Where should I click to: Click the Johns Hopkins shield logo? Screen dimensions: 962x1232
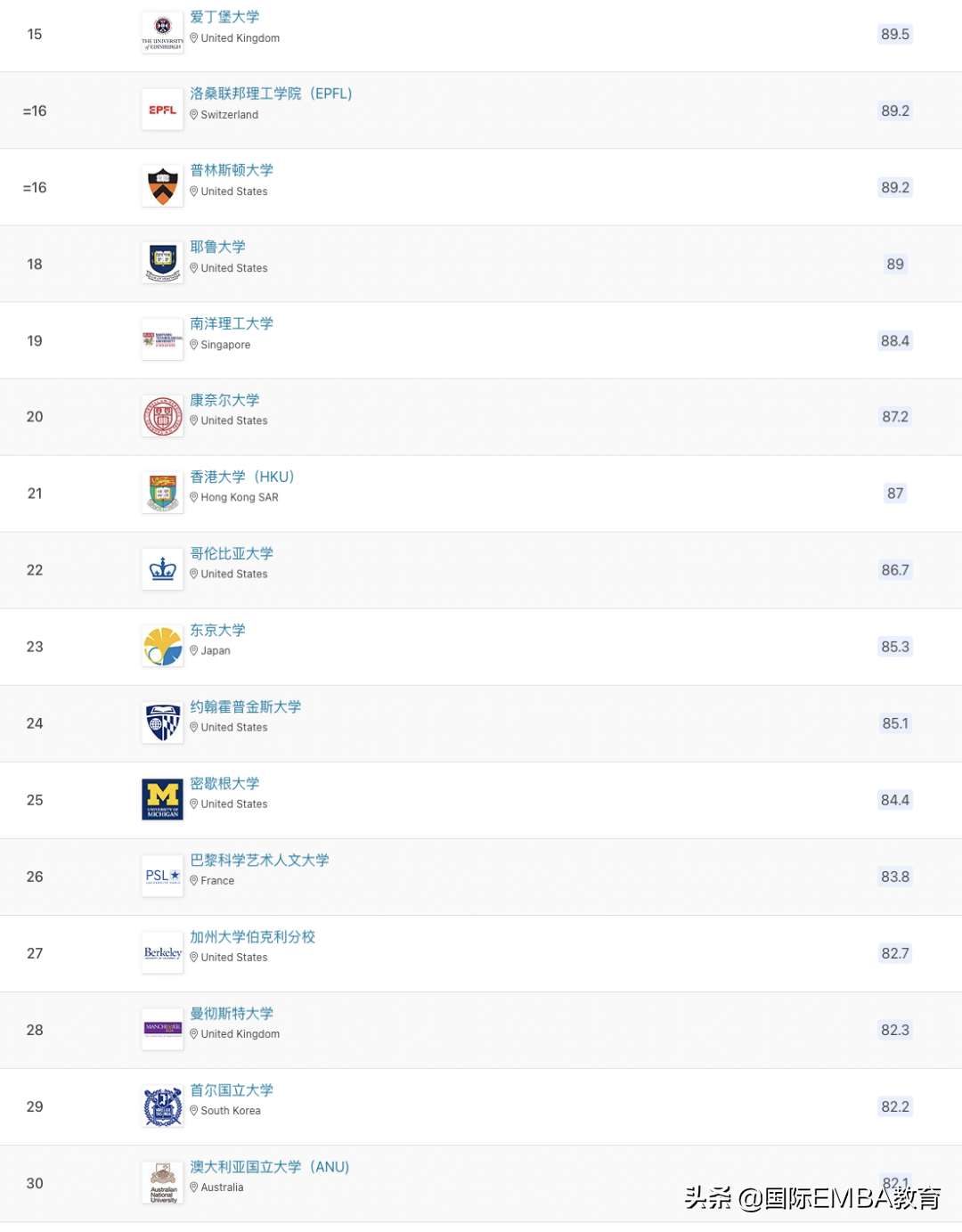(162, 723)
